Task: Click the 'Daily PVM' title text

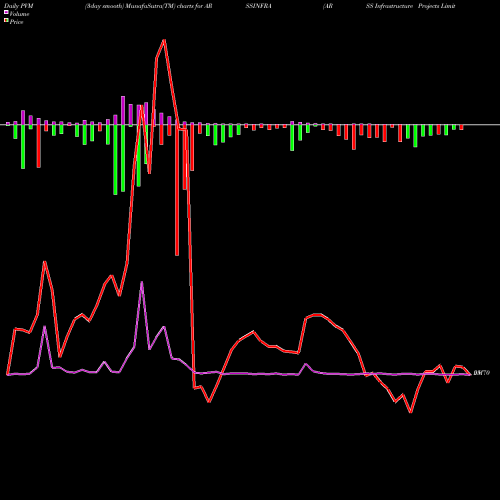Action: [x=19, y=6]
